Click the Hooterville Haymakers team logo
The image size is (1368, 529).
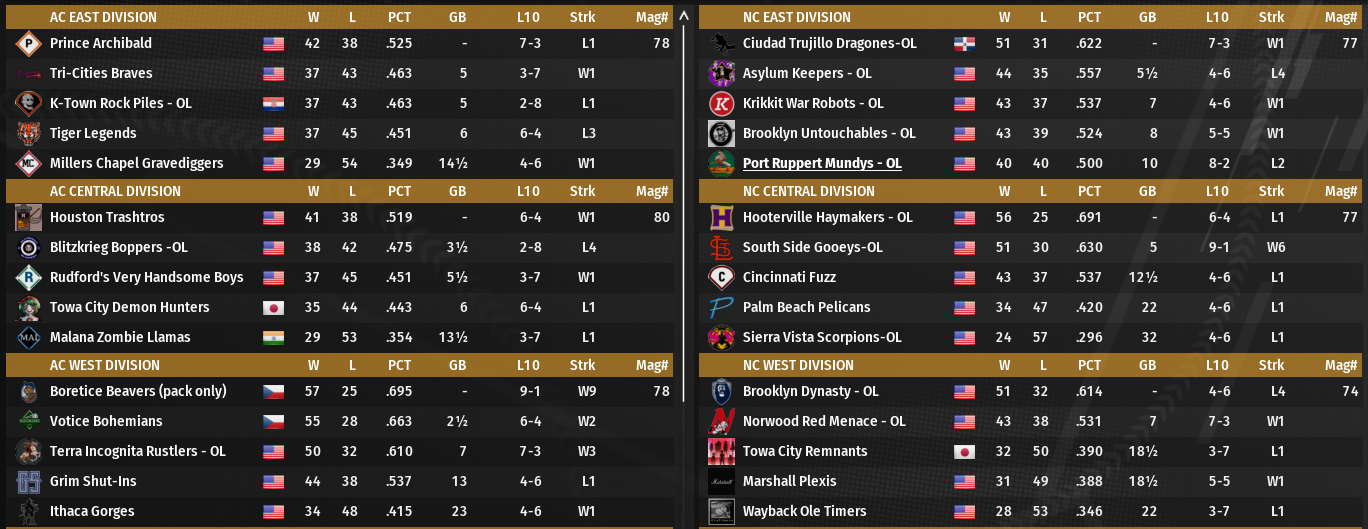point(721,218)
